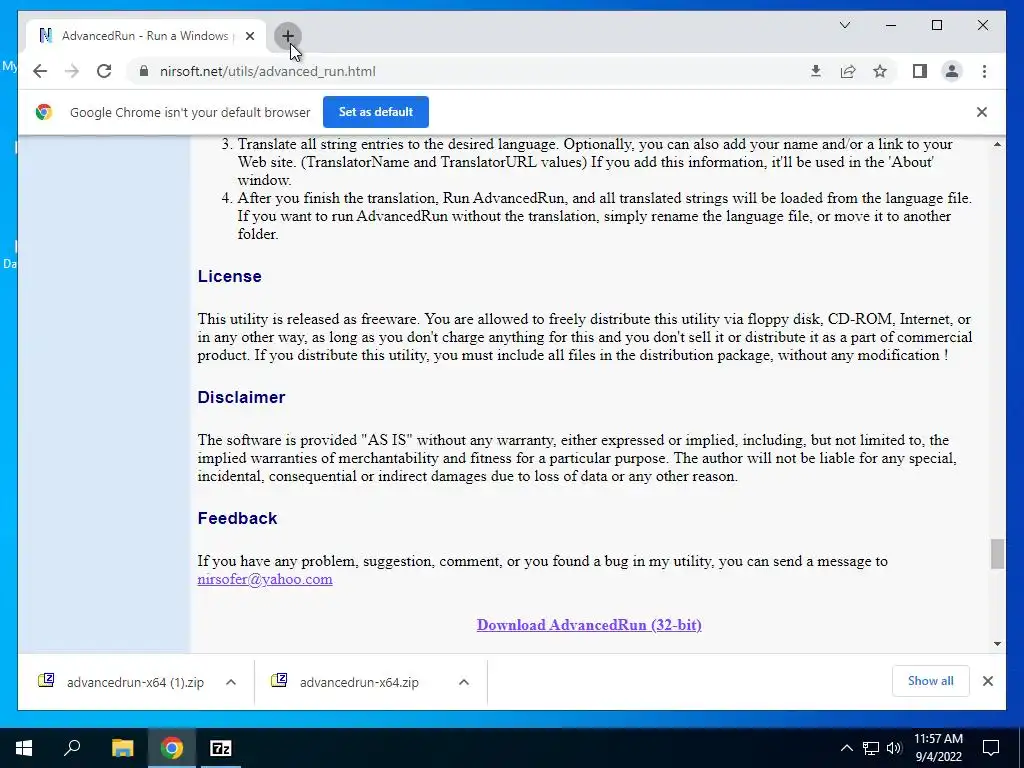1024x768 pixels.
Task: Open Windows taskbar search
Action: coord(72,748)
